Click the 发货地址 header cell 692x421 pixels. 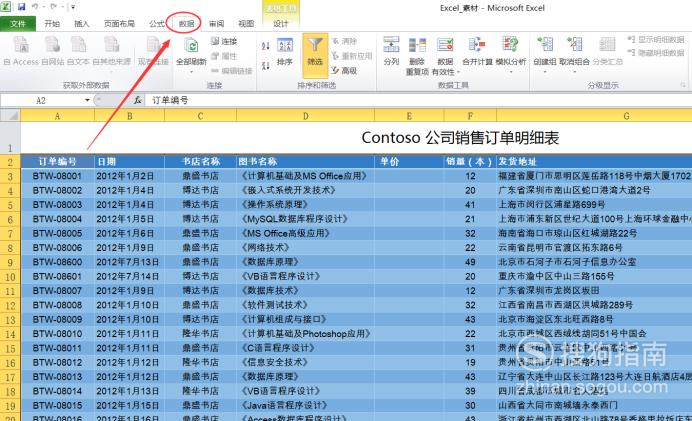[x=594, y=162]
